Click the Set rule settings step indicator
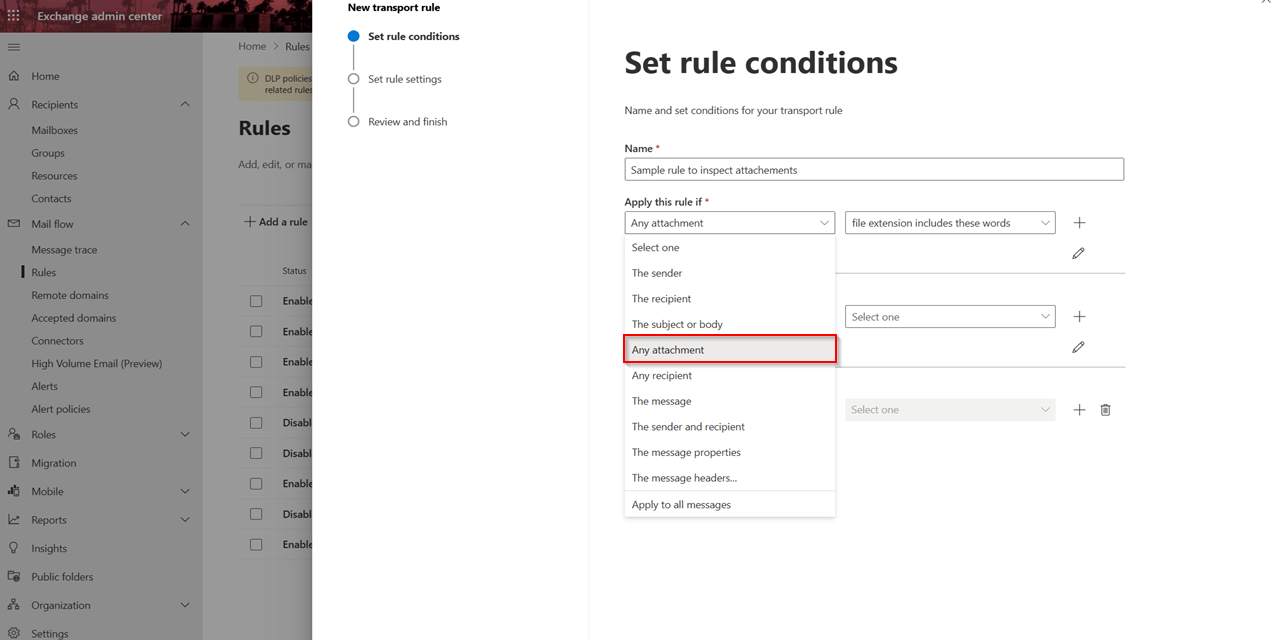Screen dimensions: 1280x640 click(405, 79)
